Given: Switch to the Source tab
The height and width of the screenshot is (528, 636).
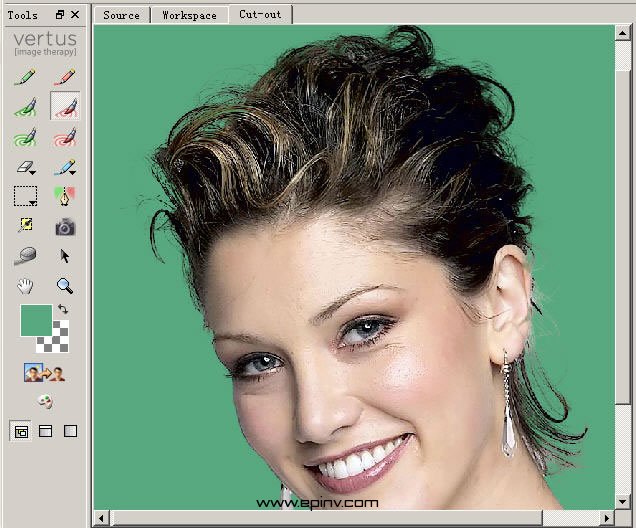Looking at the screenshot, I should (x=121, y=15).
